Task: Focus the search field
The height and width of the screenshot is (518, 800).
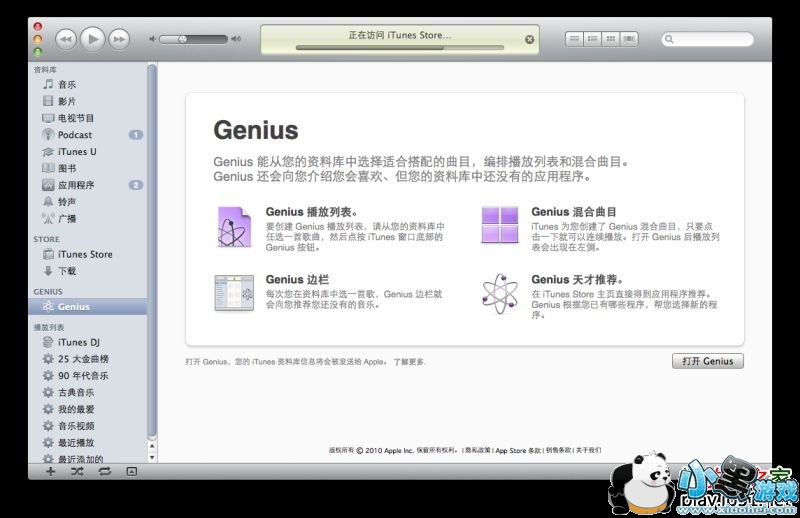Action: [x=708, y=39]
